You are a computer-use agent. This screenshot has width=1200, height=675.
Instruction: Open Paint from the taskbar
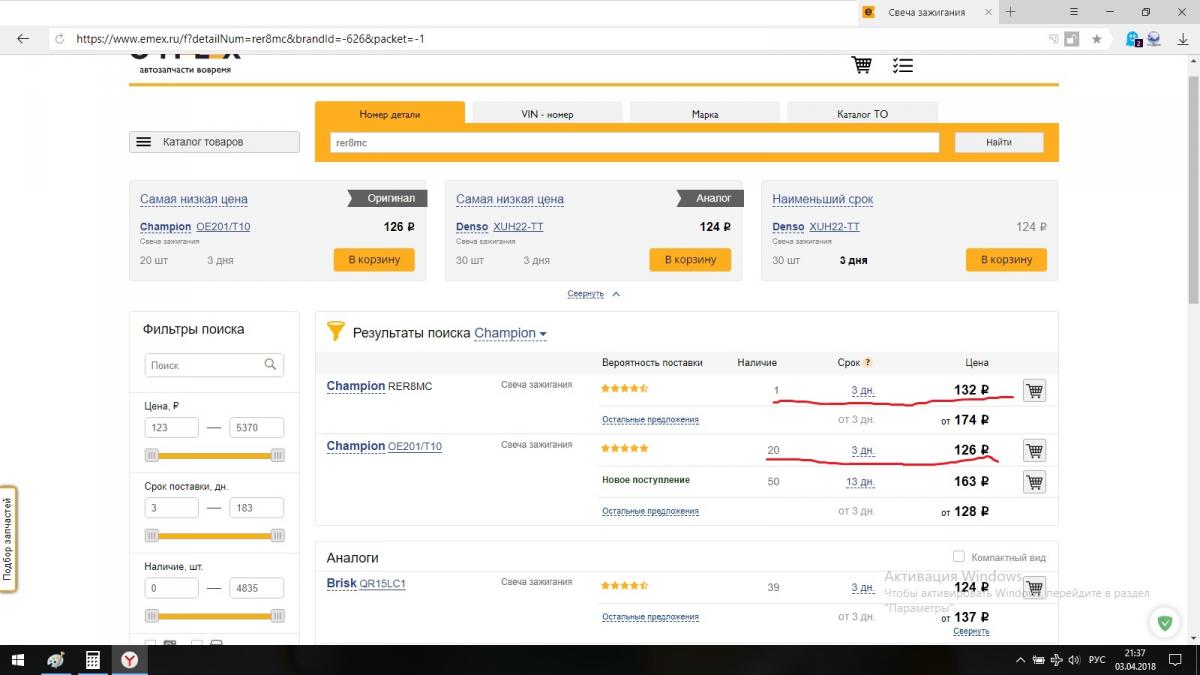57,660
